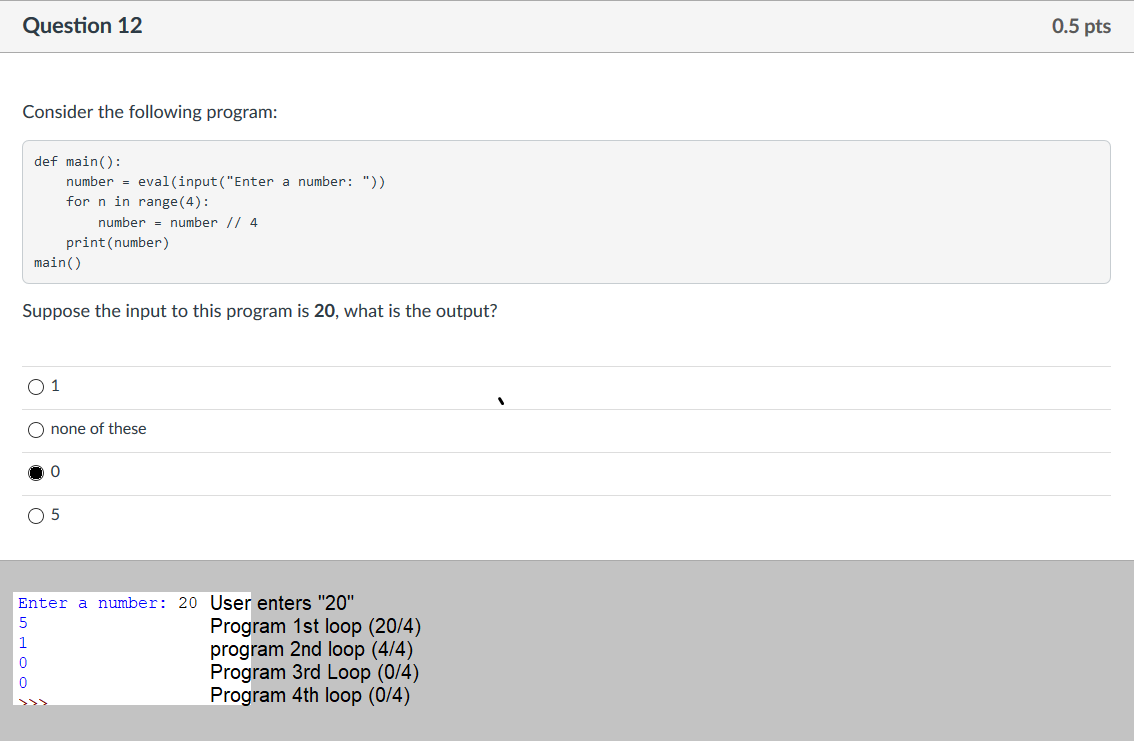1134x741 pixels.
Task: Click the 'Enter a number: 20' console line
Action: pos(108,603)
